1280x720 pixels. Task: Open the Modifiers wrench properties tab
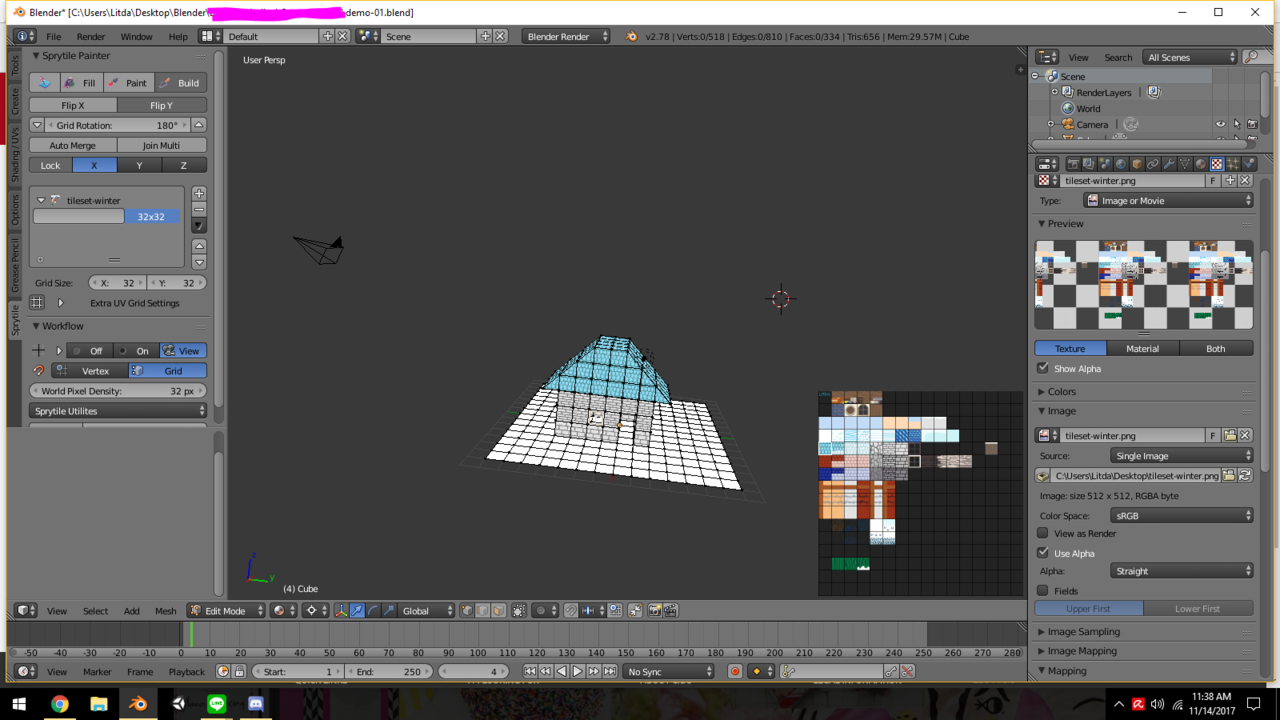click(1169, 164)
